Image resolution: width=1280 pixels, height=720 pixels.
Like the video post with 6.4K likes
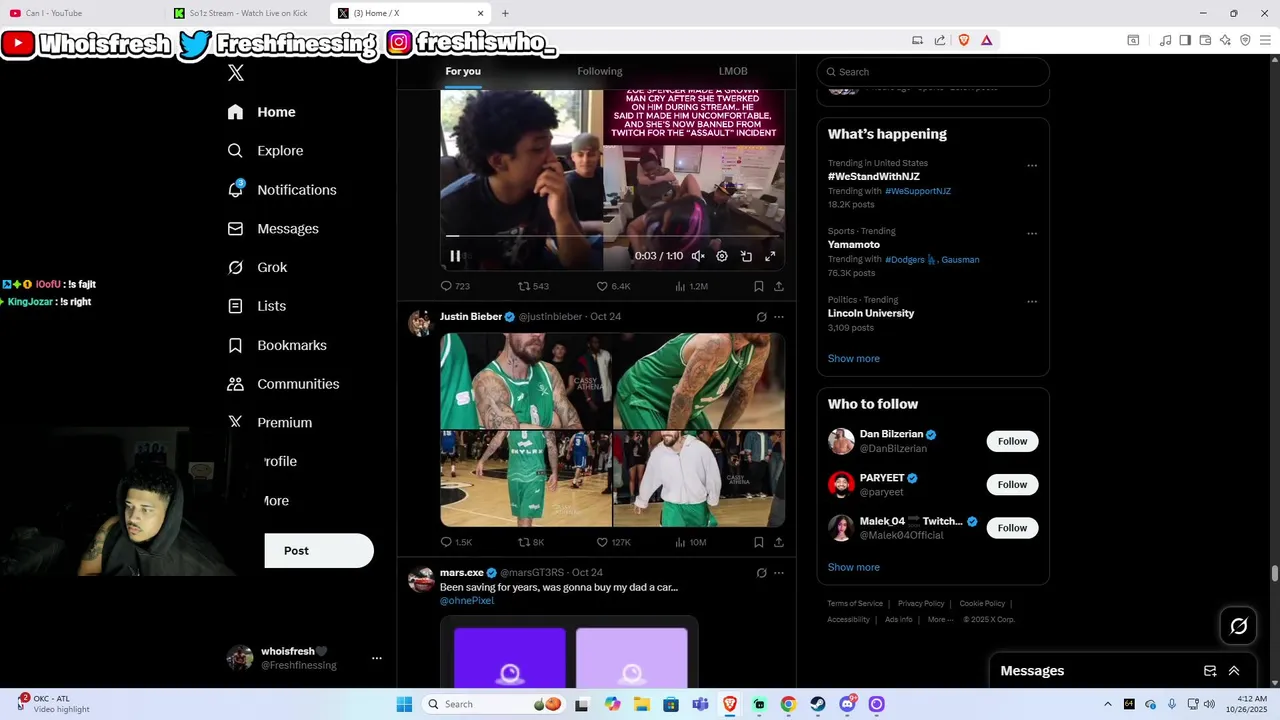pyautogui.click(x=613, y=286)
